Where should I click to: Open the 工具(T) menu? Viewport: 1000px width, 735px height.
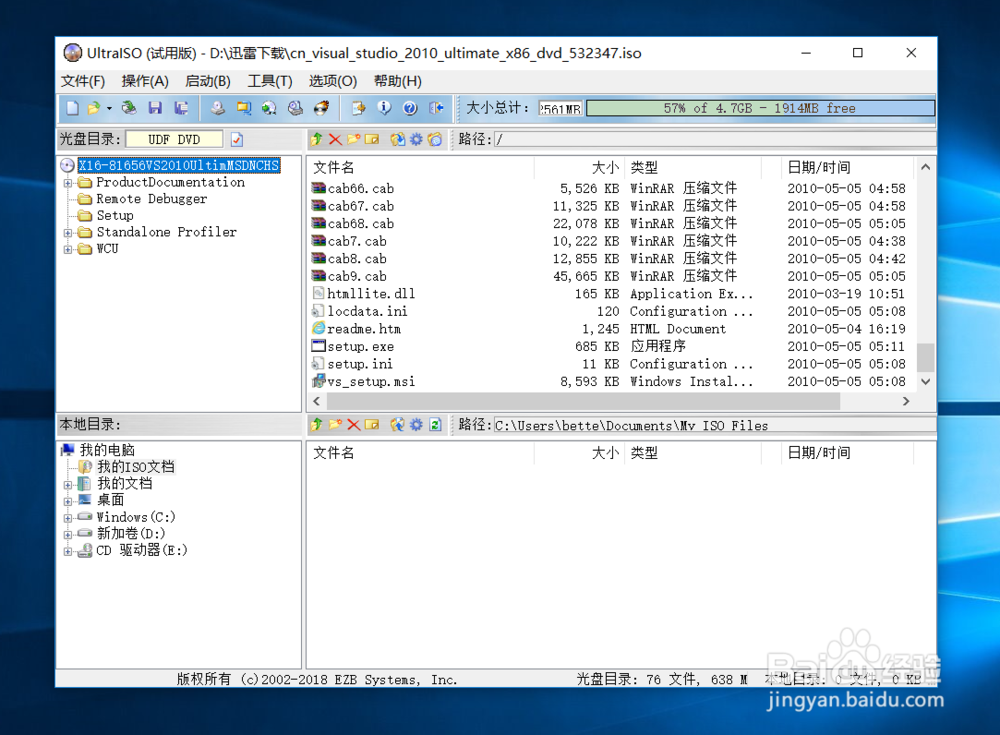(270, 81)
